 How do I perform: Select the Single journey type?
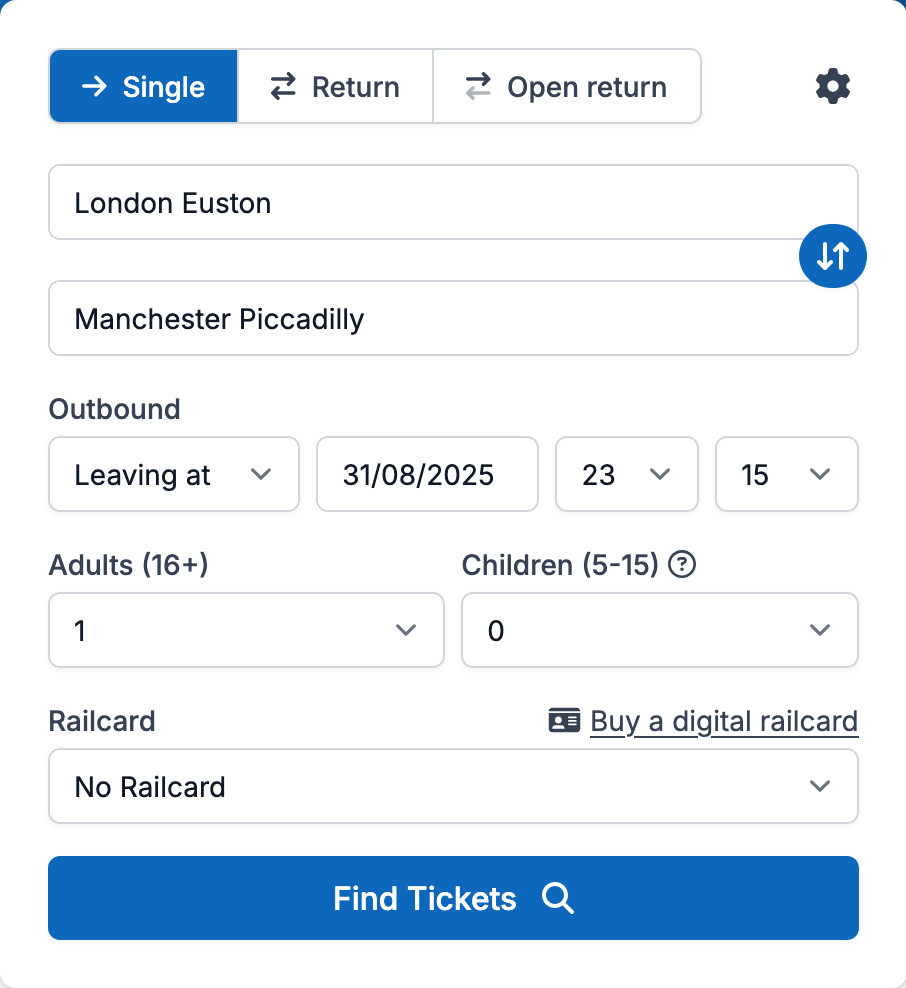(x=144, y=86)
